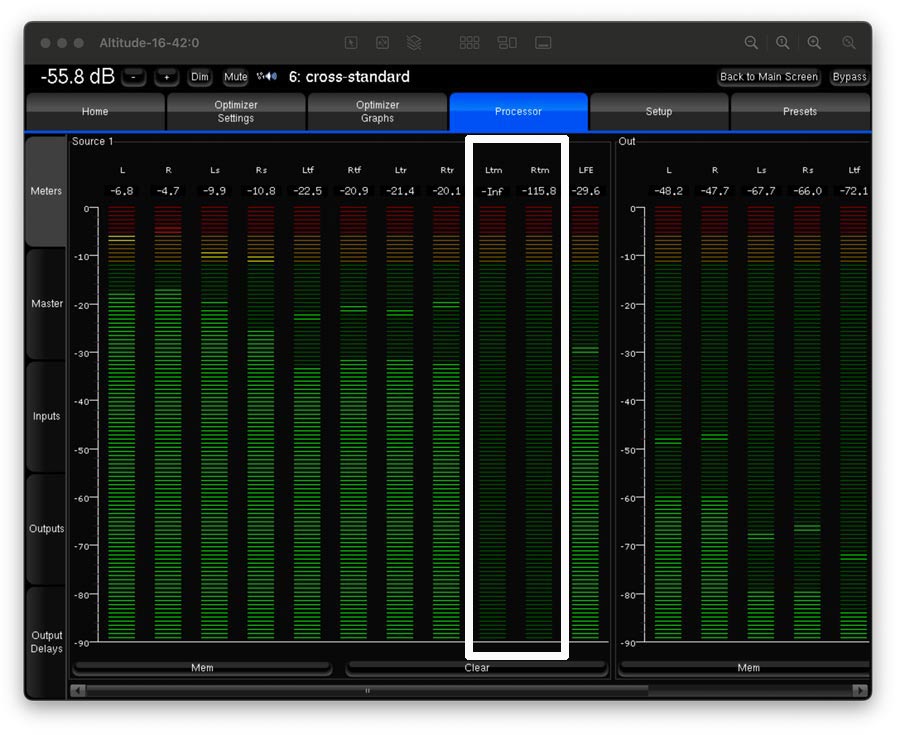Click the Rtf level value -20.9
The width and height of the screenshot is (900, 735).
click(x=354, y=191)
